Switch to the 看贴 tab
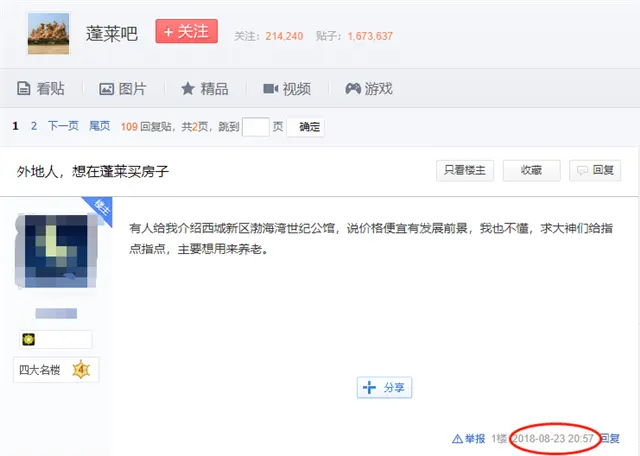This screenshot has width=640, height=456. pyautogui.click(x=41, y=88)
